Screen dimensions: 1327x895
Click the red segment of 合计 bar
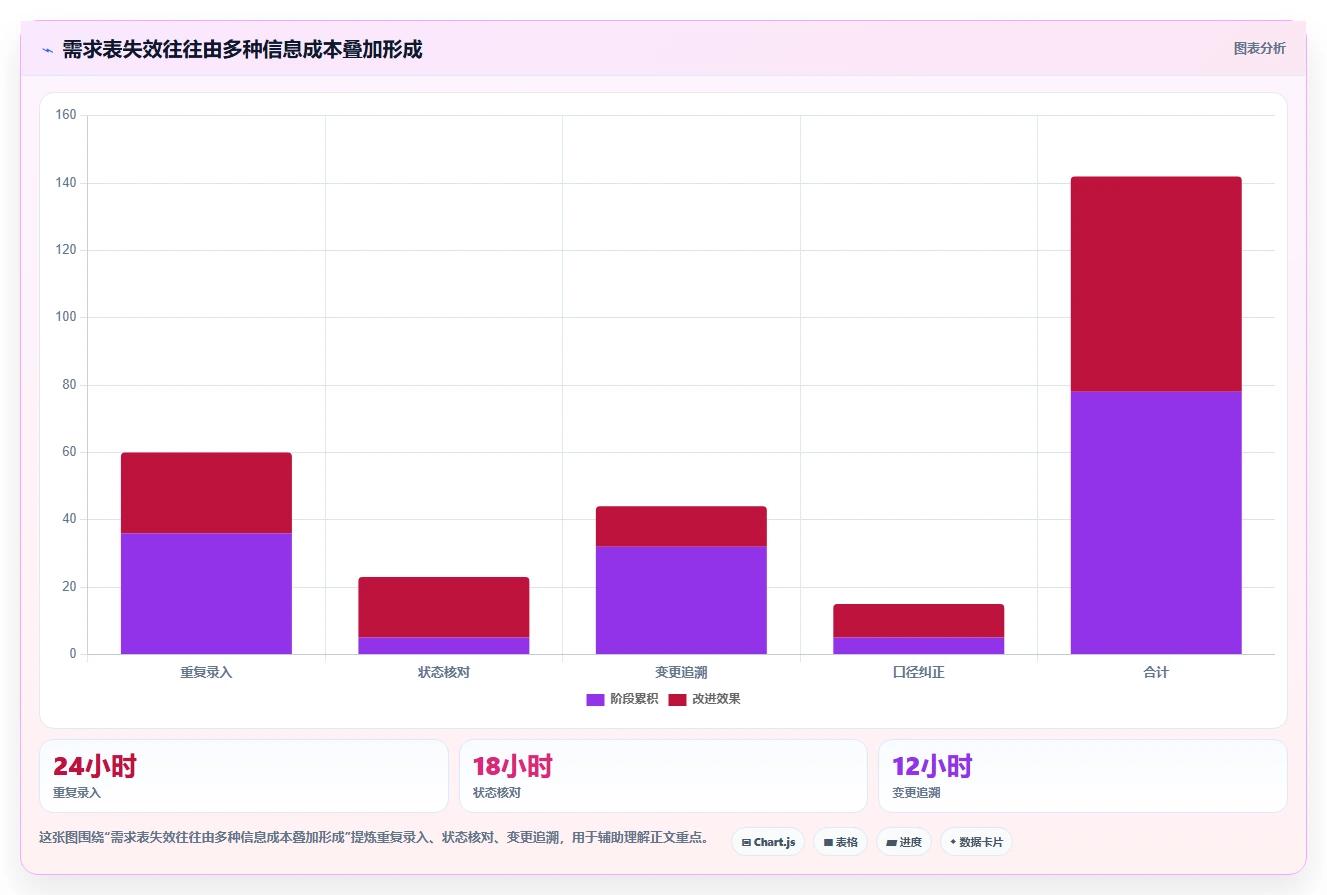[1156, 284]
